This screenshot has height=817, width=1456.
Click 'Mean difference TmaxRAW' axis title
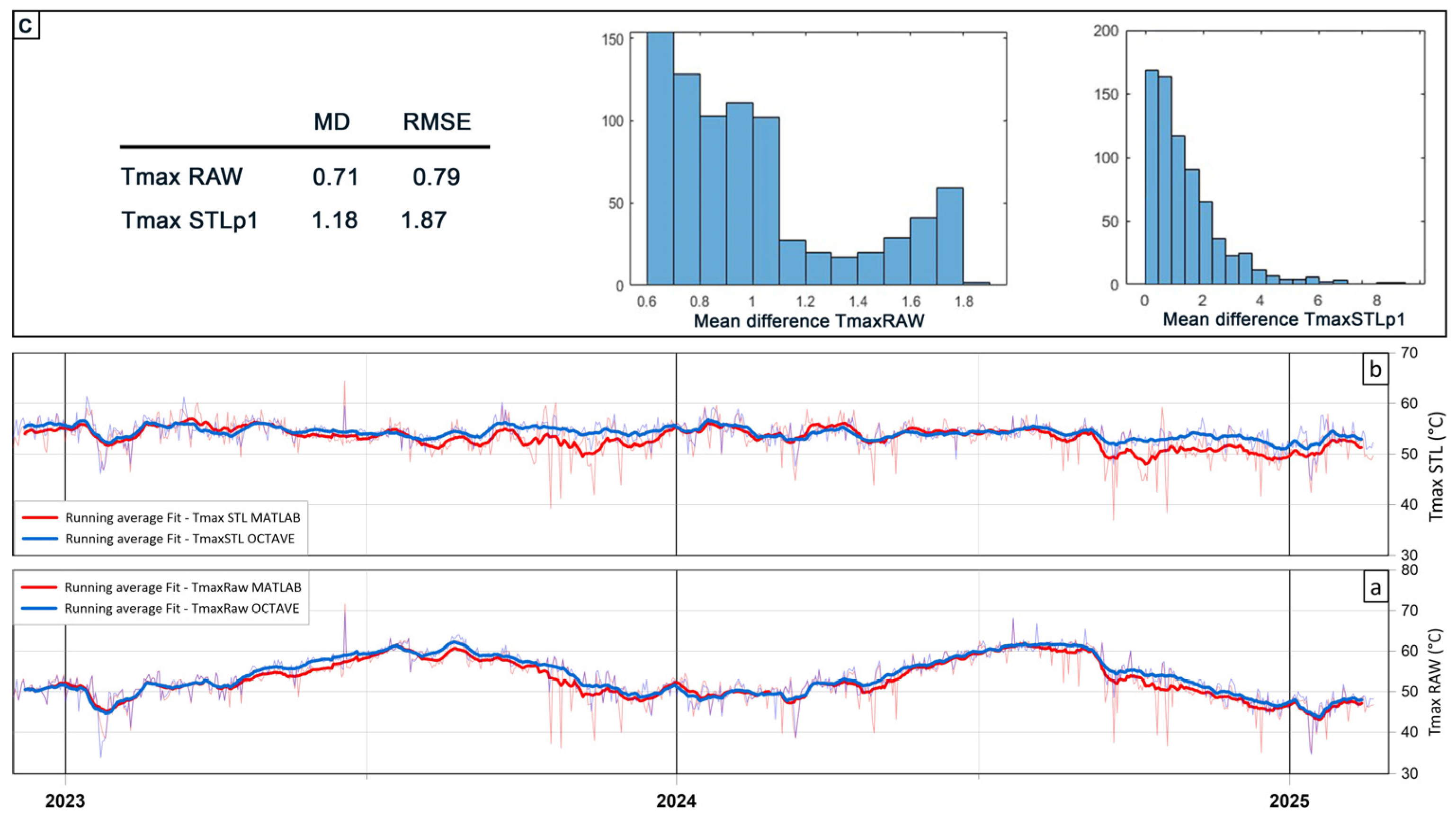tap(809, 321)
